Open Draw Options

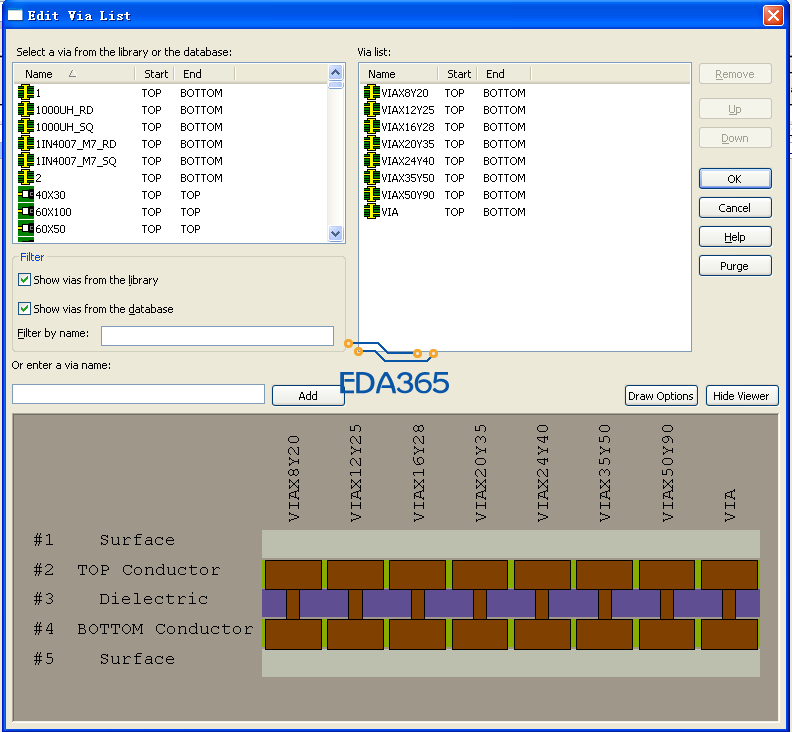pos(660,396)
